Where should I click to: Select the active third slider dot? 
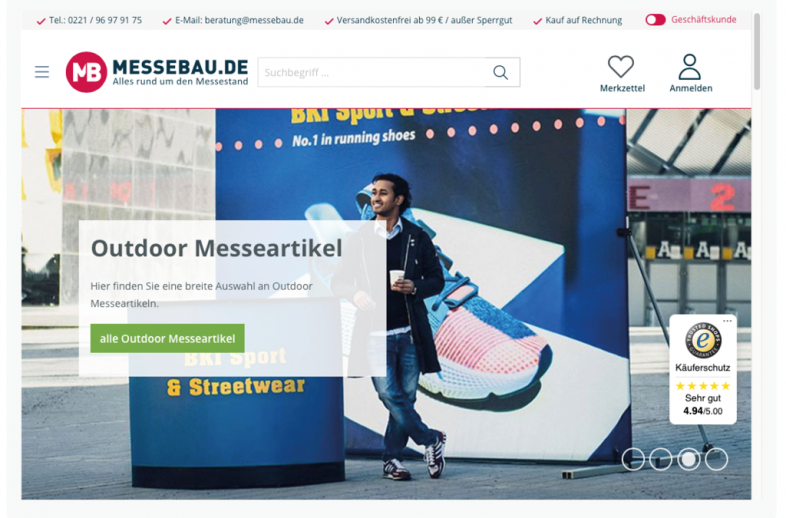[x=689, y=459]
